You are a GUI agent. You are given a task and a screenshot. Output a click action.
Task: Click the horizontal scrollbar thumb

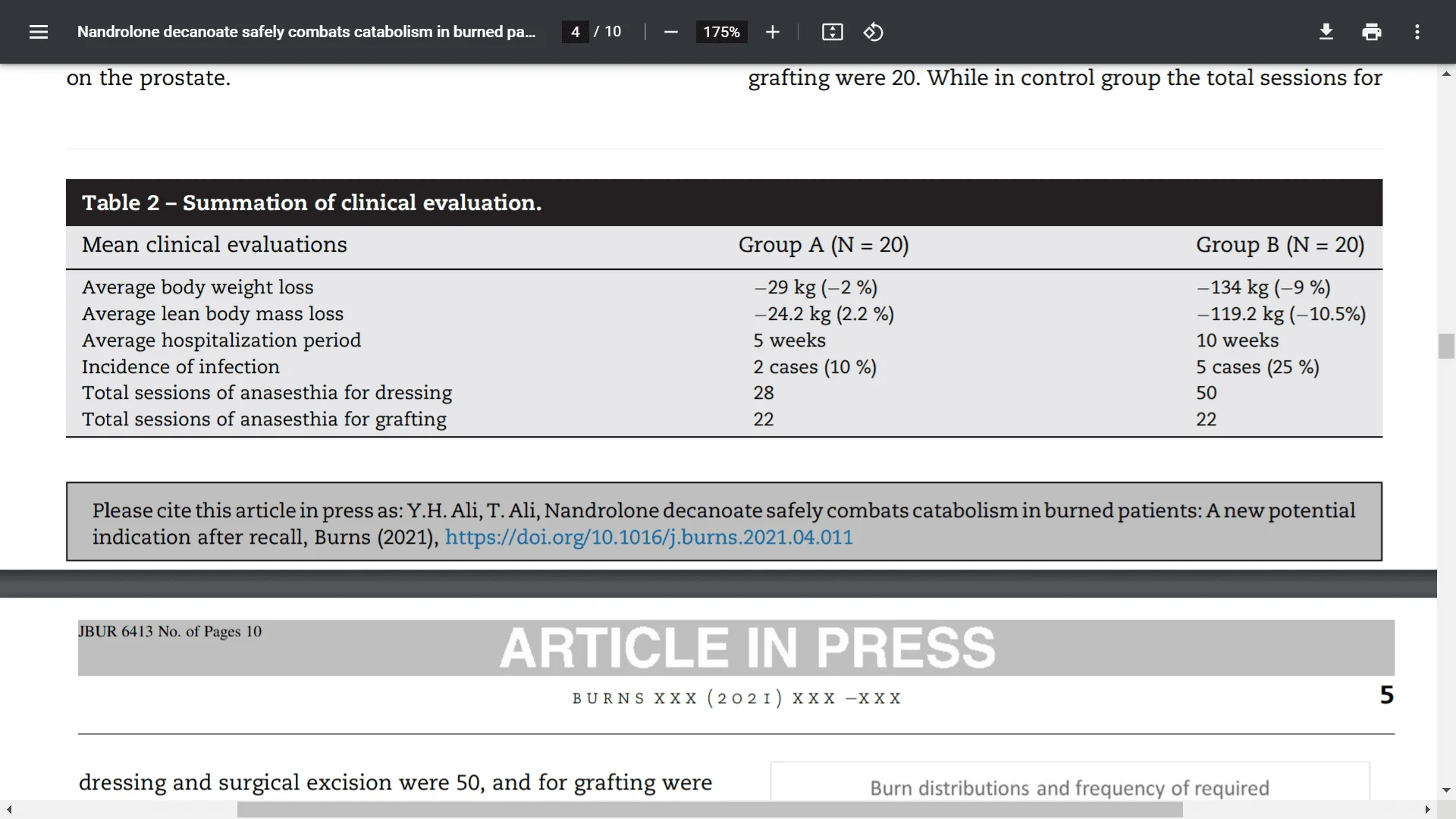[x=710, y=810]
